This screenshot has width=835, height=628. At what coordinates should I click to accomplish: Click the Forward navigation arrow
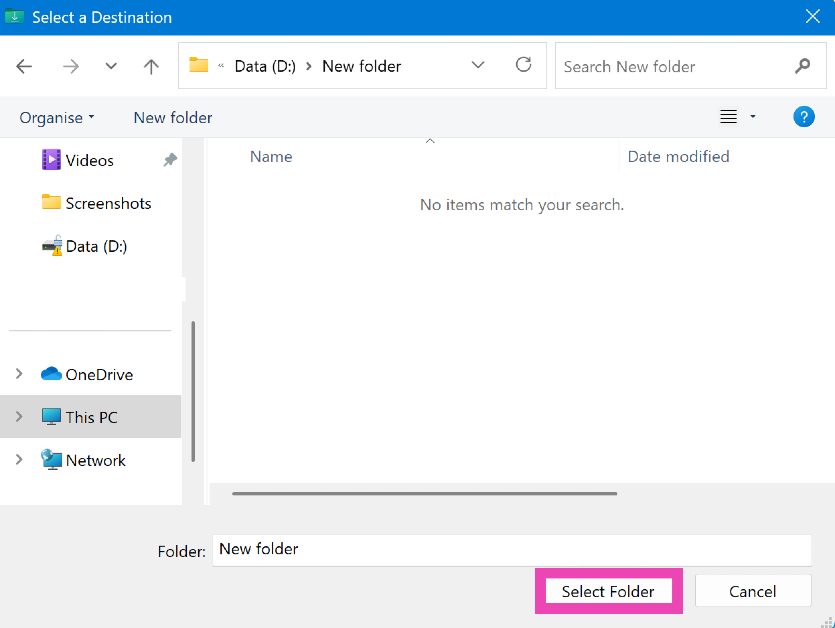point(70,66)
